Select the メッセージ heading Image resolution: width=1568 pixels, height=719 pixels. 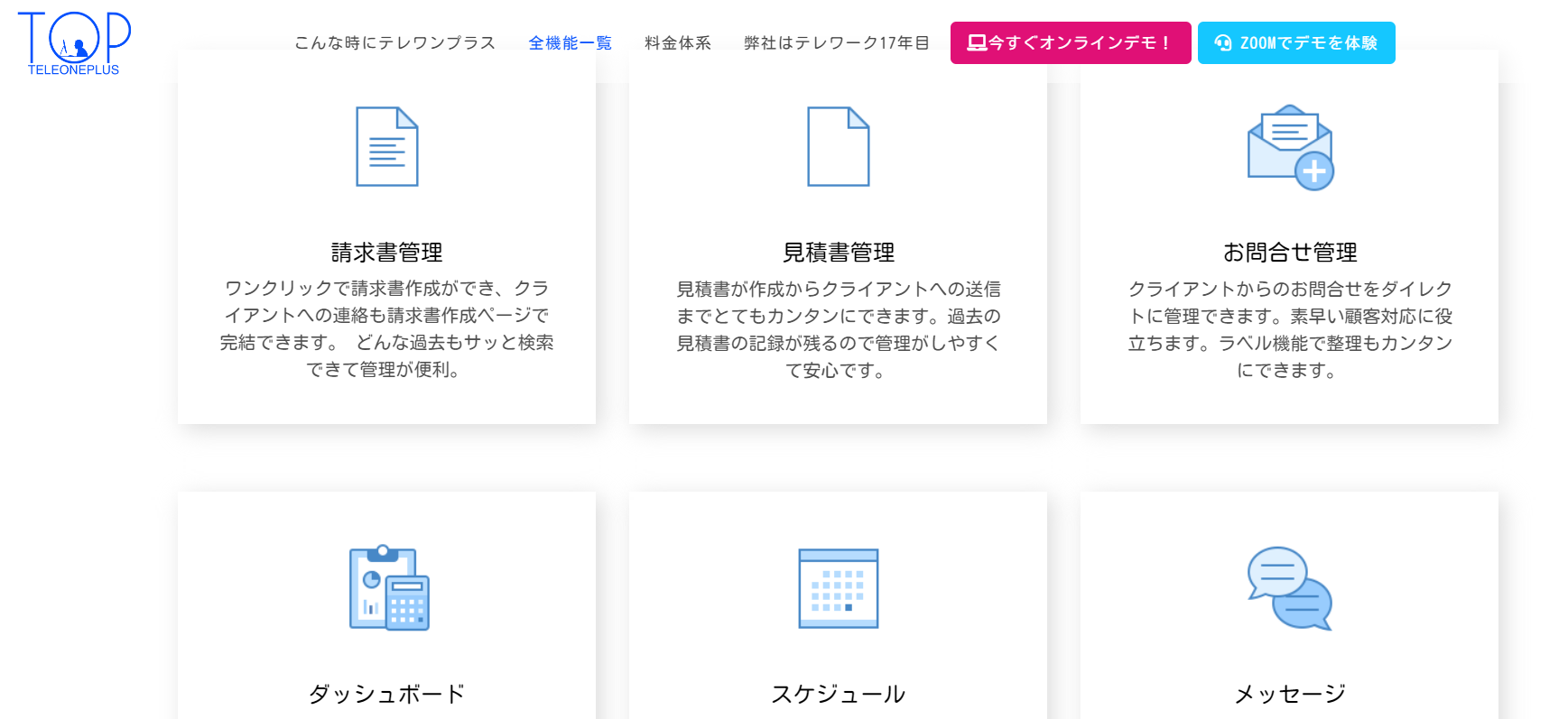point(1290,694)
